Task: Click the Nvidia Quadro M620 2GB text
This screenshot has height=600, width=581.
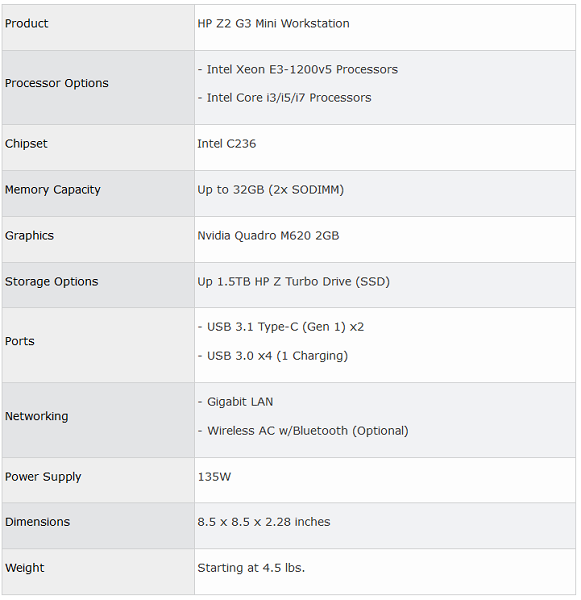Action: pos(268,235)
